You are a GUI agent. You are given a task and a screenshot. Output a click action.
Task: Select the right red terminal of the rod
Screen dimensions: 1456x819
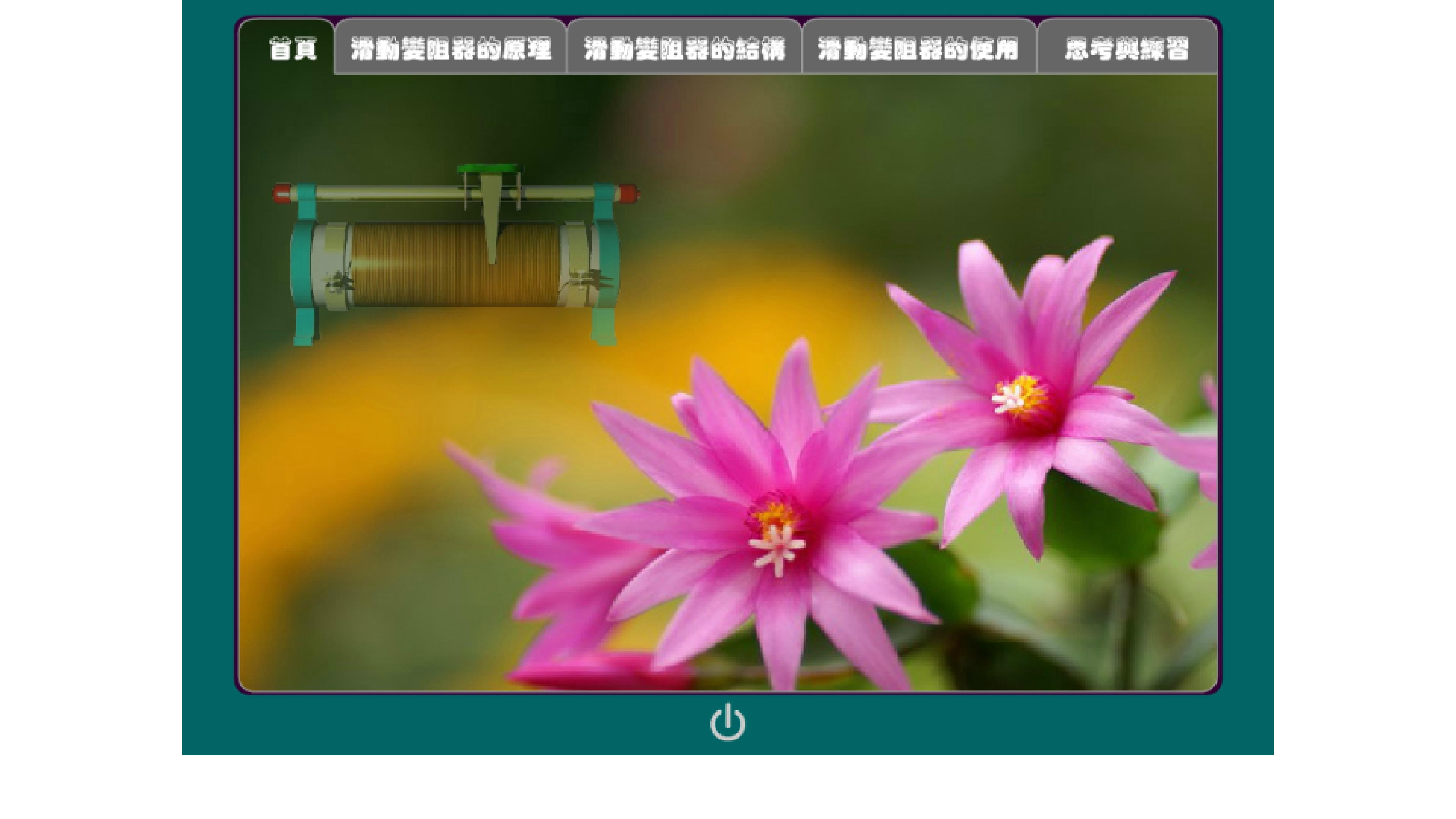[x=628, y=193]
